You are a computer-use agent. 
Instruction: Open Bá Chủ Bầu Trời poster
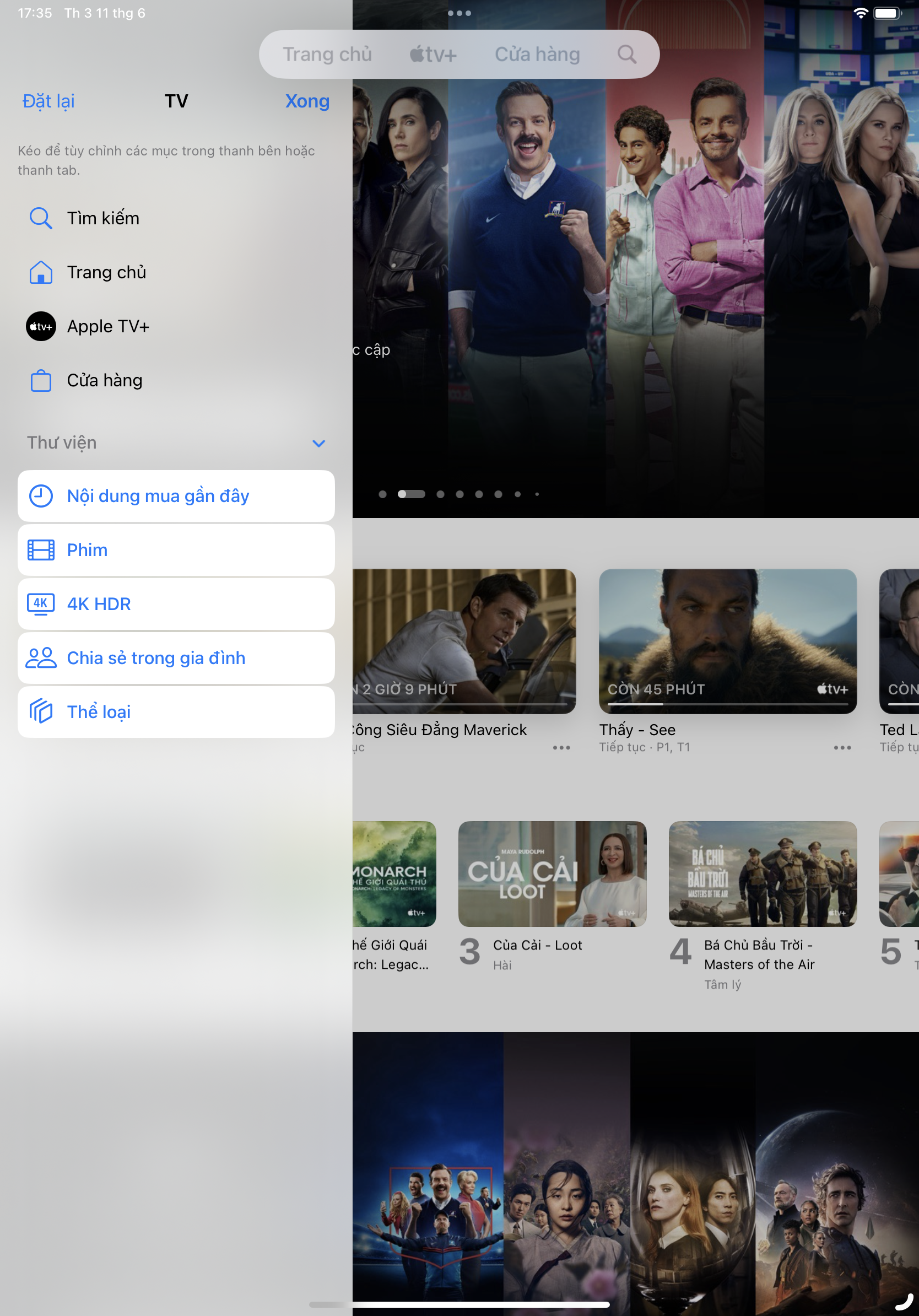(763, 874)
